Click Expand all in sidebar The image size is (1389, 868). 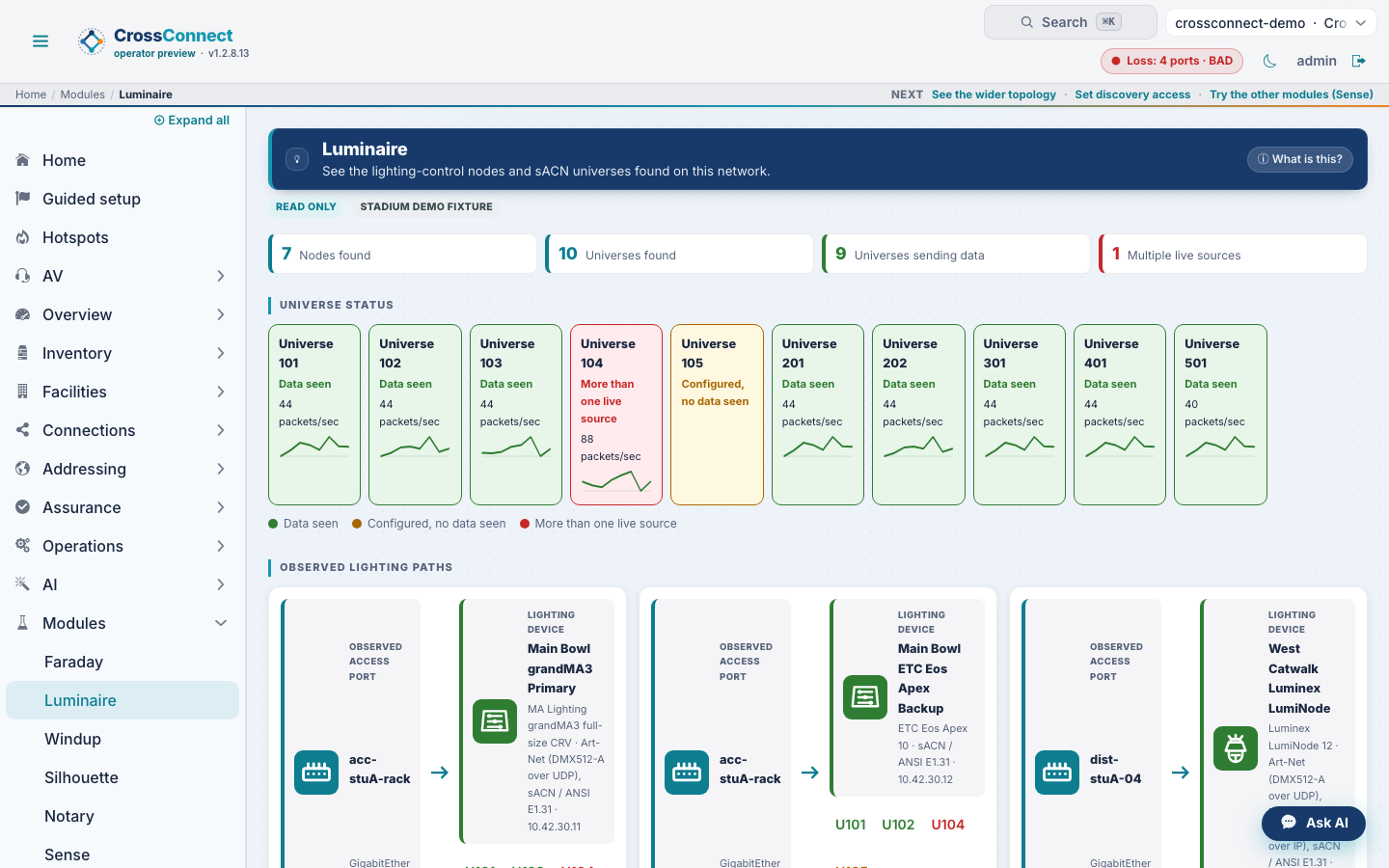click(x=192, y=121)
